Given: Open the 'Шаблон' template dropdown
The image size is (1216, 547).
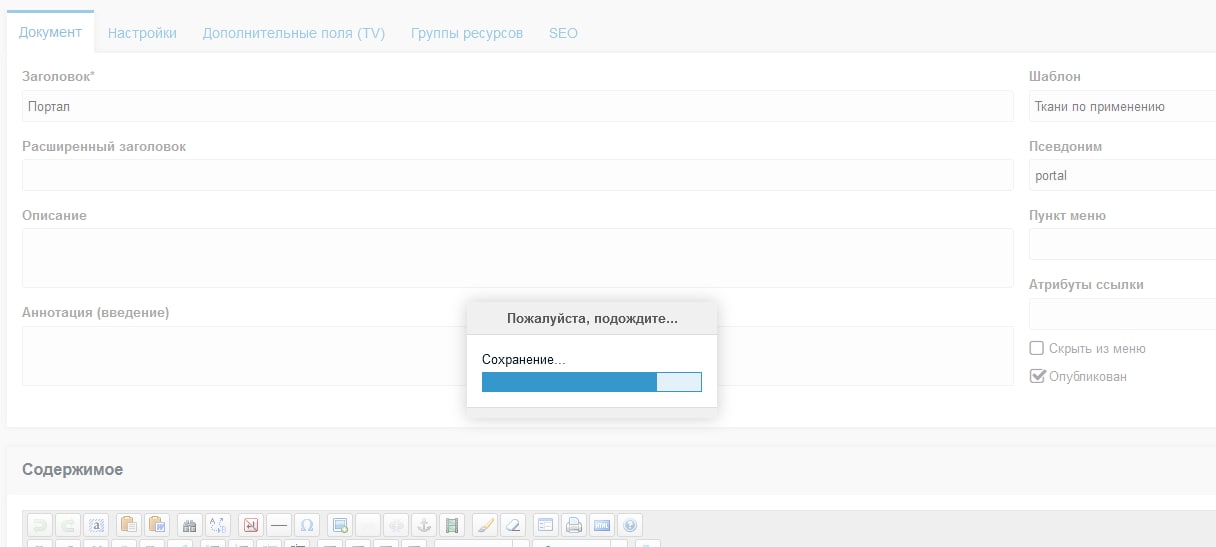Looking at the screenshot, I should pyautogui.click(x=1122, y=107).
